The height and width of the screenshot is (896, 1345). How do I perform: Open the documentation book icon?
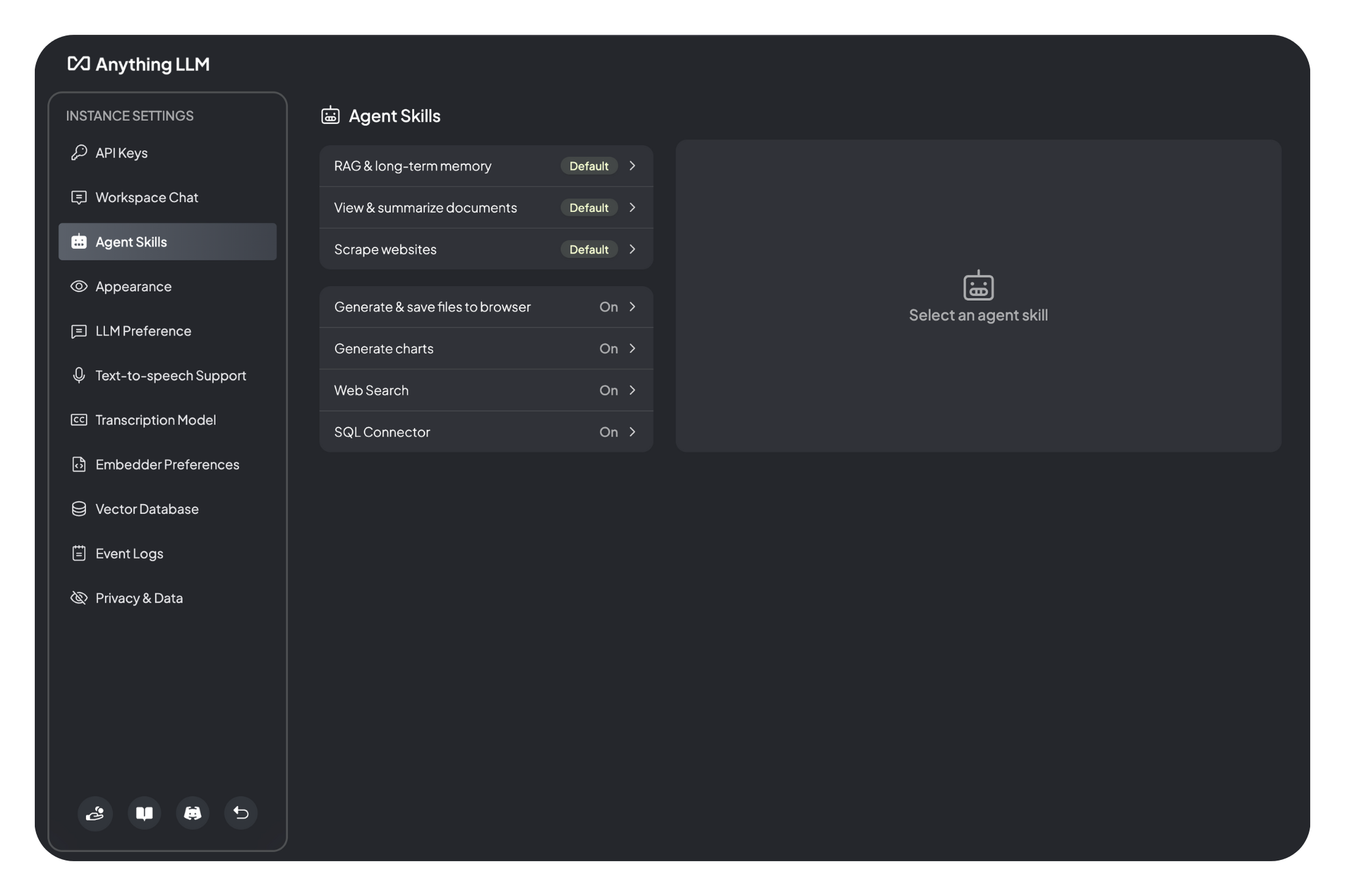(x=144, y=813)
